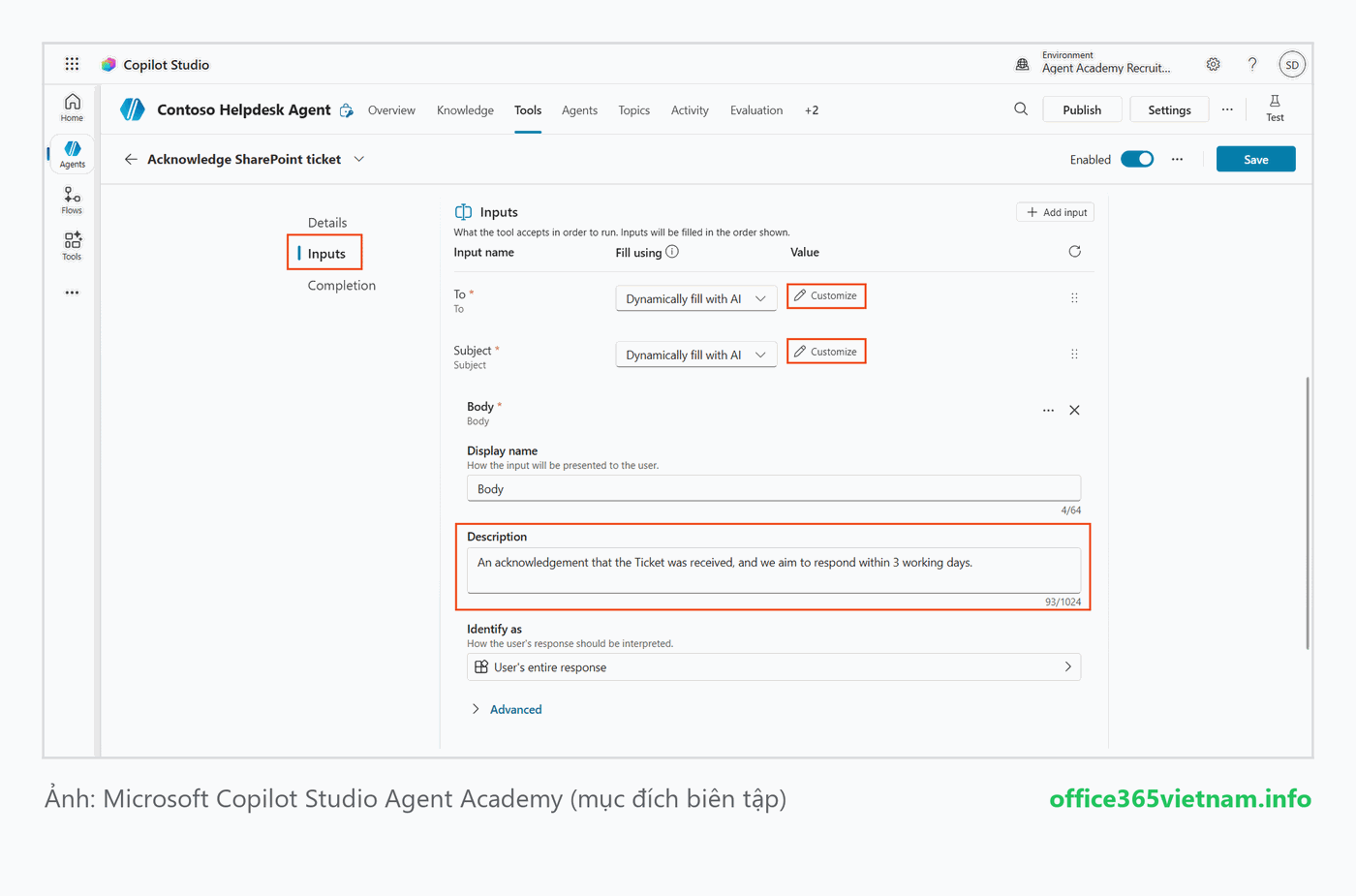This screenshot has width=1356, height=896.
Task: Switch to the Overview tab
Action: 391,110
